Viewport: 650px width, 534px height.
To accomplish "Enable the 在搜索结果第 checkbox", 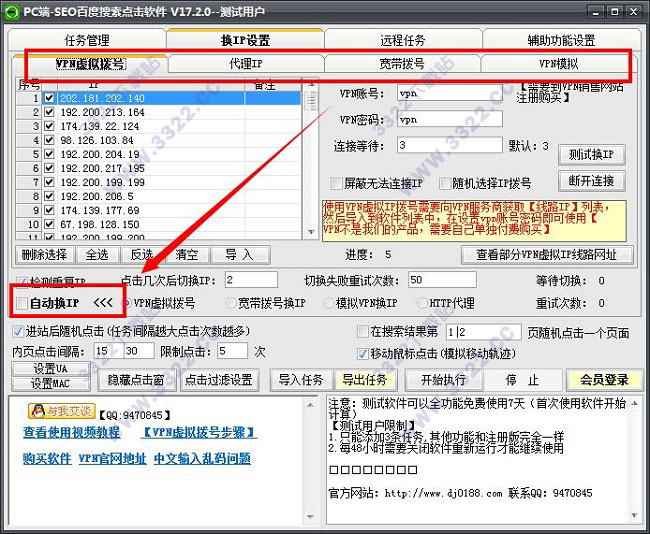I will coord(363,331).
